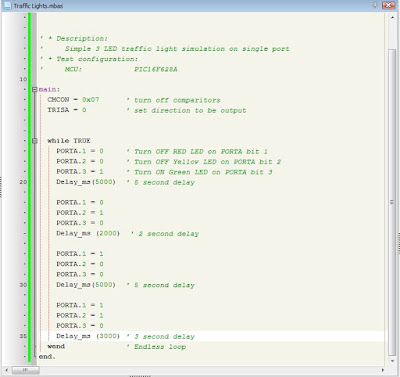Click the pin icon in title bar
This screenshot has height=377, width=400.
tap(375, 5)
